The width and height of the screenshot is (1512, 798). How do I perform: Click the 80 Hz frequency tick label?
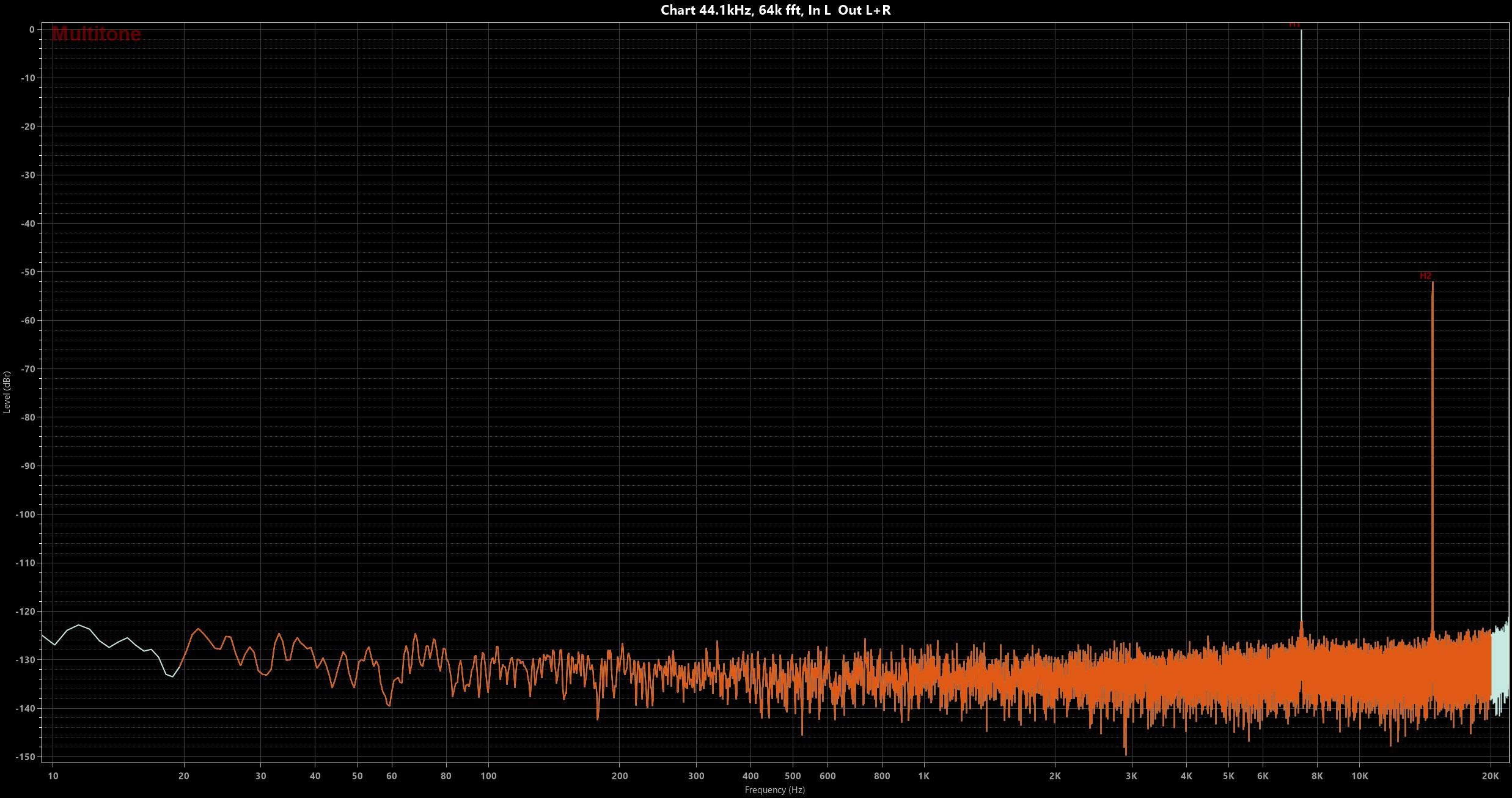click(x=446, y=777)
